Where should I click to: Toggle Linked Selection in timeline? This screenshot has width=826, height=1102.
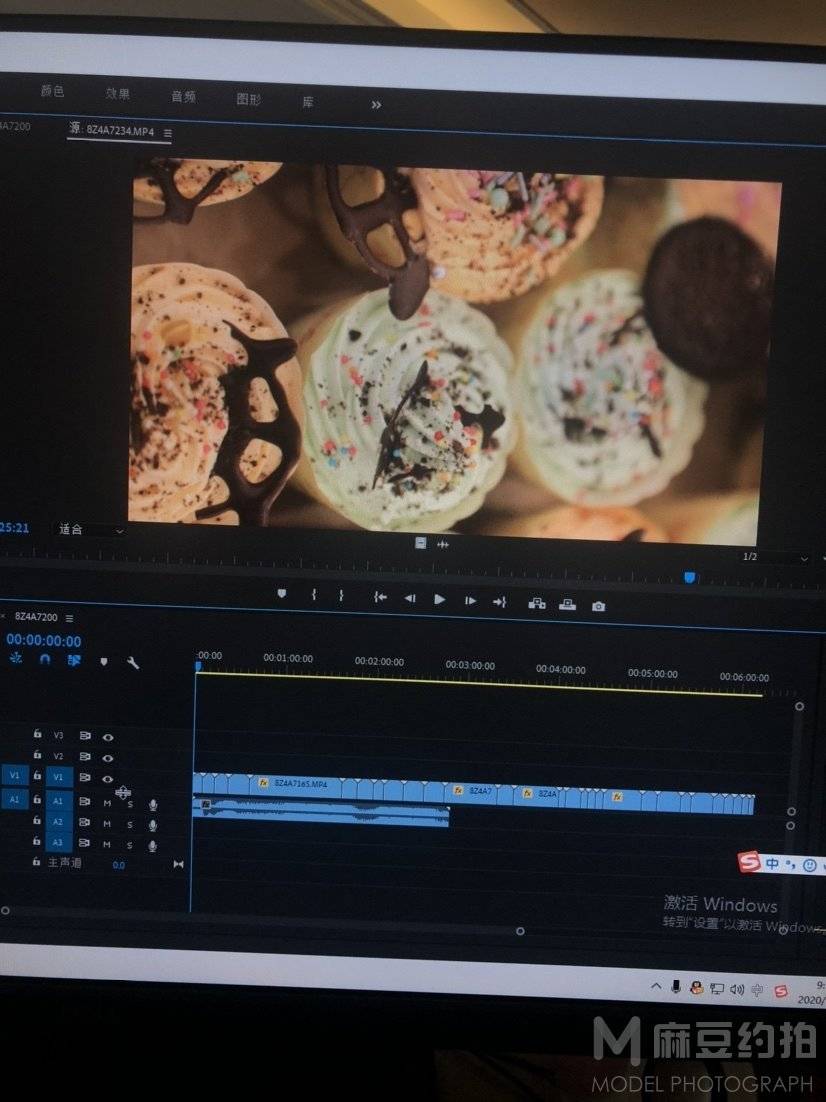point(74,660)
